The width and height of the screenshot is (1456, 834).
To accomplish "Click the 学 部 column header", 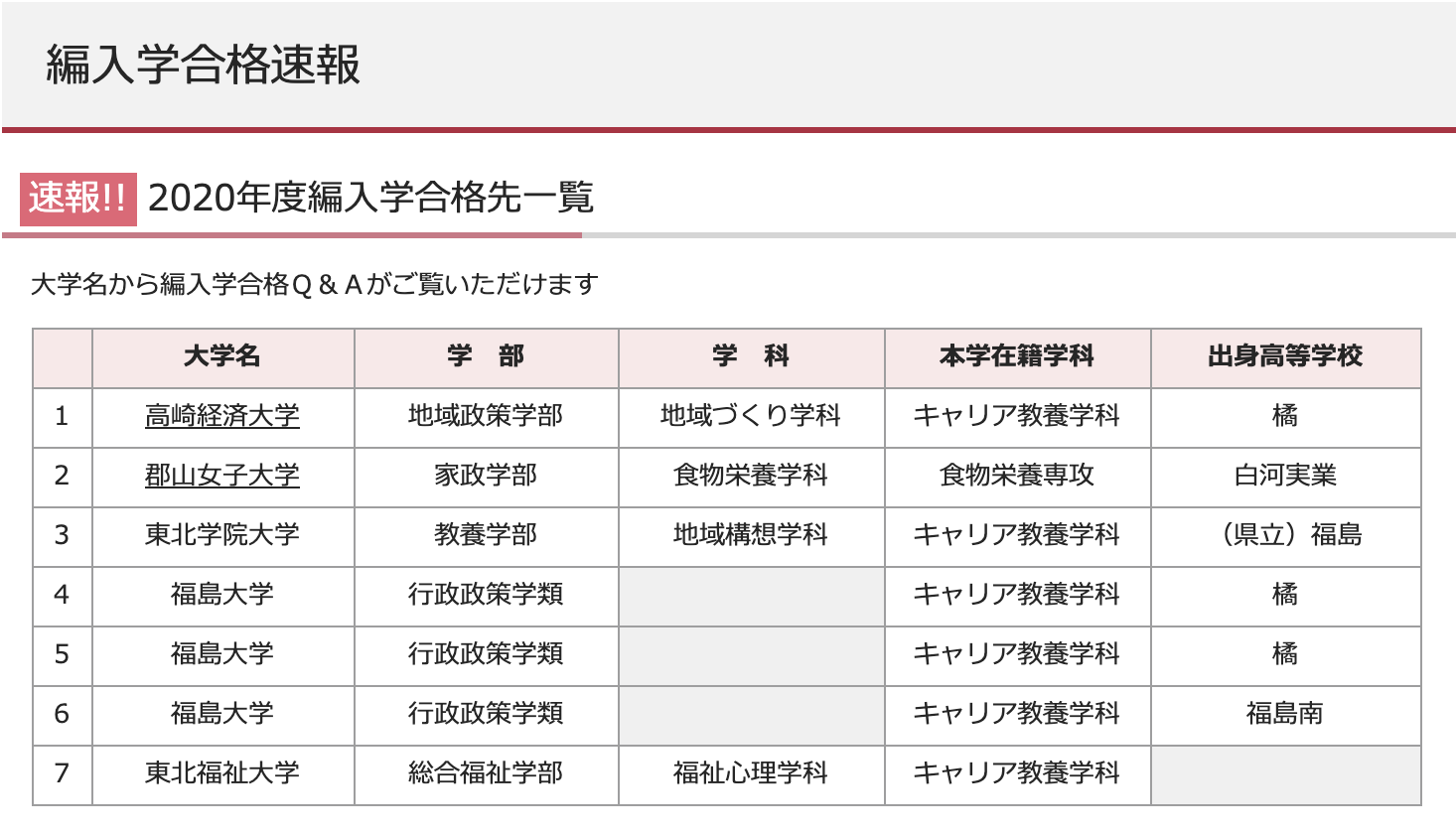I will tap(486, 356).
